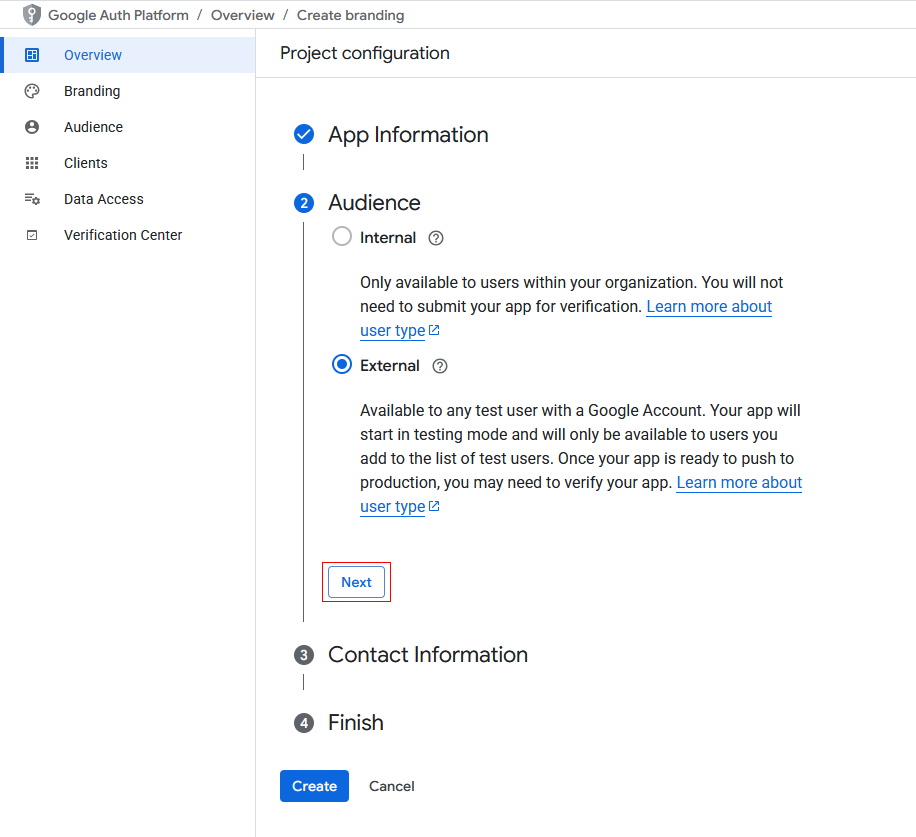Open help tooltip next to Internal
The width and height of the screenshot is (916, 837).
point(435,238)
